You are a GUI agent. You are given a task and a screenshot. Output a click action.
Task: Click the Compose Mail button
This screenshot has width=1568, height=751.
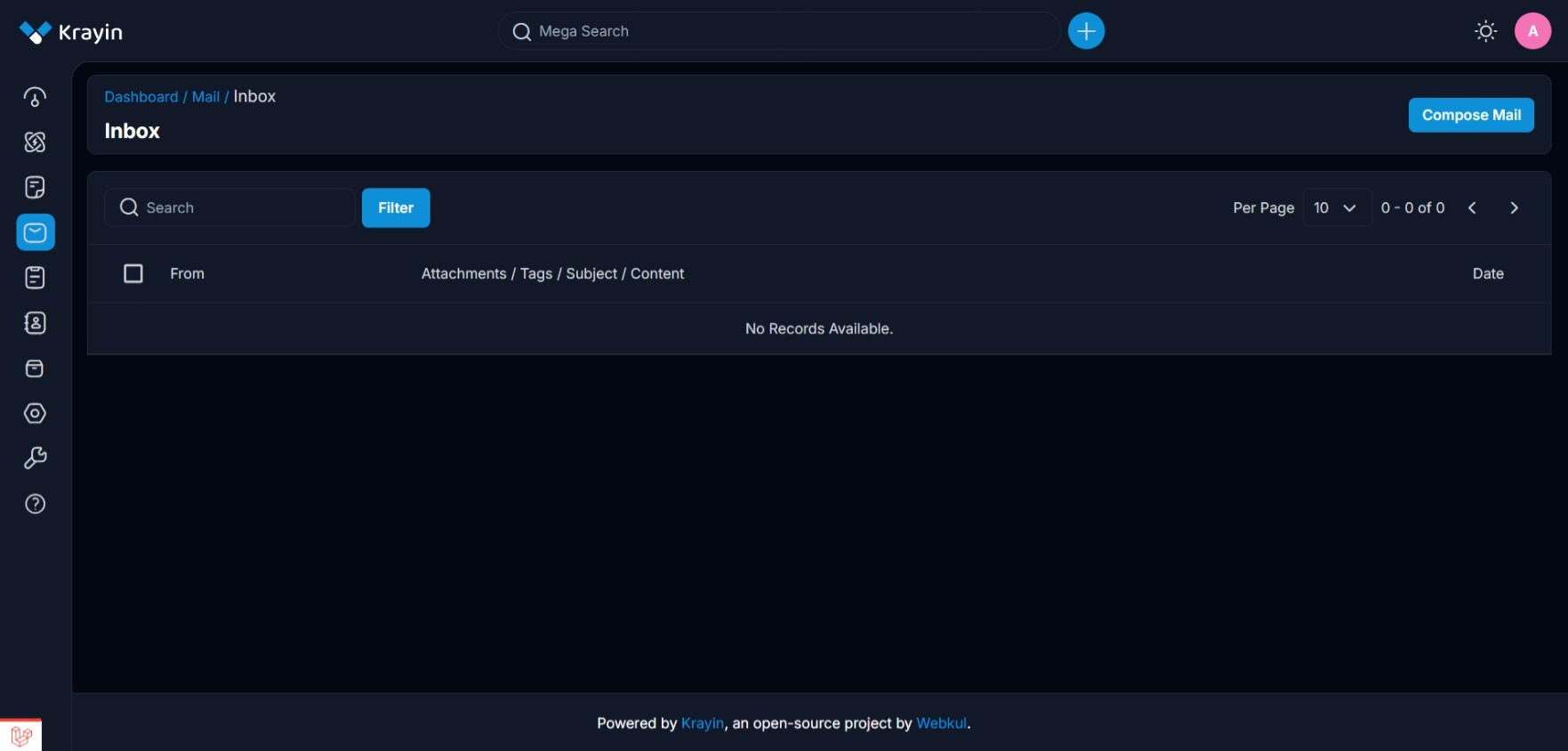[x=1471, y=115]
